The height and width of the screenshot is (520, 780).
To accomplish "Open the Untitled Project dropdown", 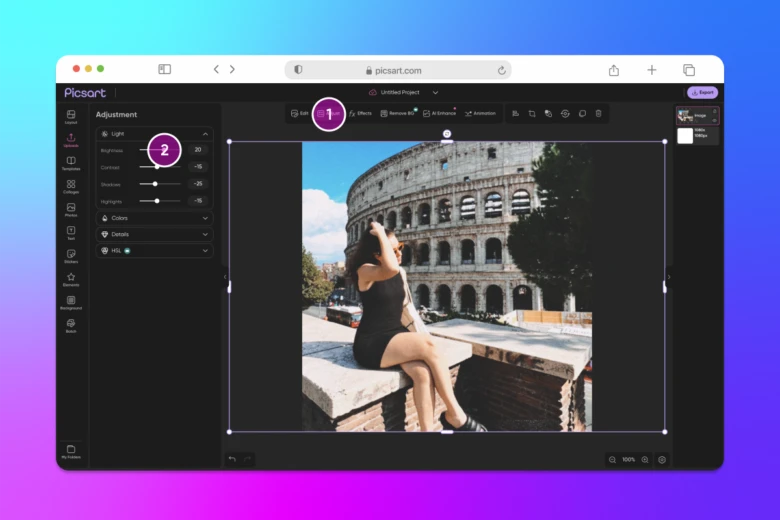I will point(435,92).
